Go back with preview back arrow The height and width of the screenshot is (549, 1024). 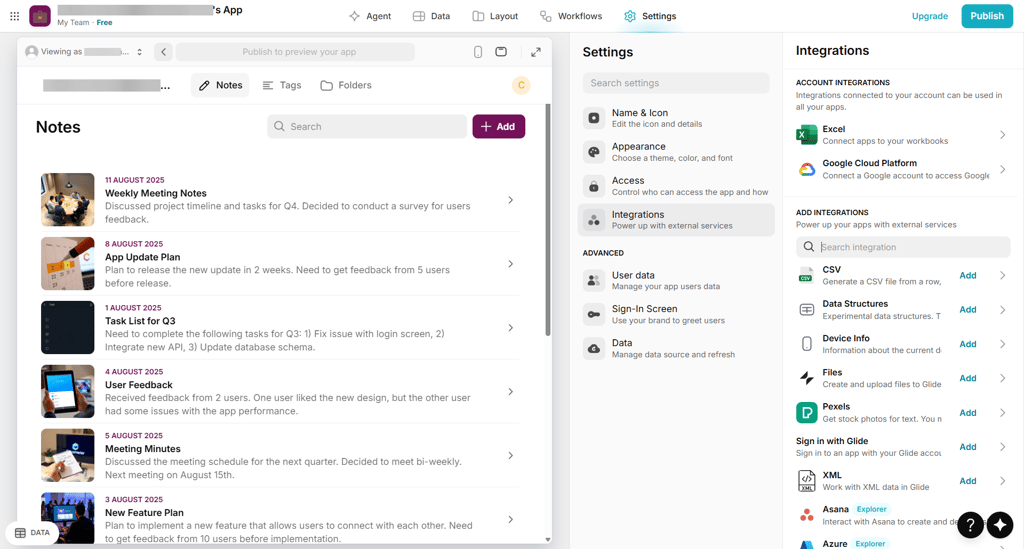[163, 52]
